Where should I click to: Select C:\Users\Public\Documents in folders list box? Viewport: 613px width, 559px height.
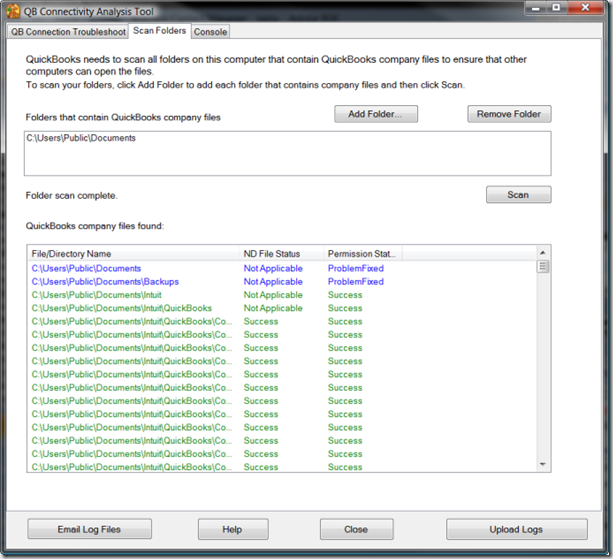[81, 138]
